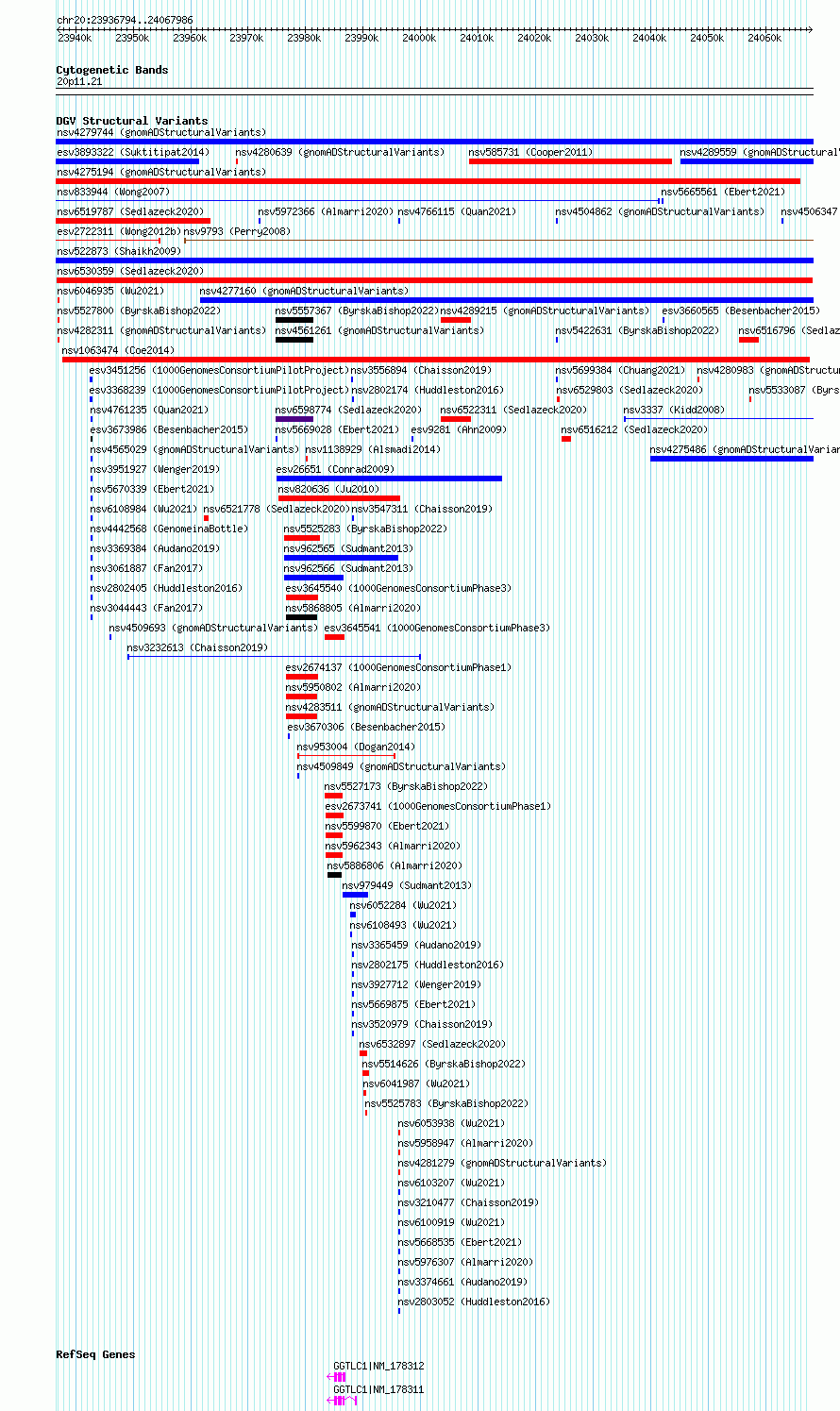Open esv9281 (Ahn2009) variant
This screenshot has height=1411, width=840.
pos(459,429)
